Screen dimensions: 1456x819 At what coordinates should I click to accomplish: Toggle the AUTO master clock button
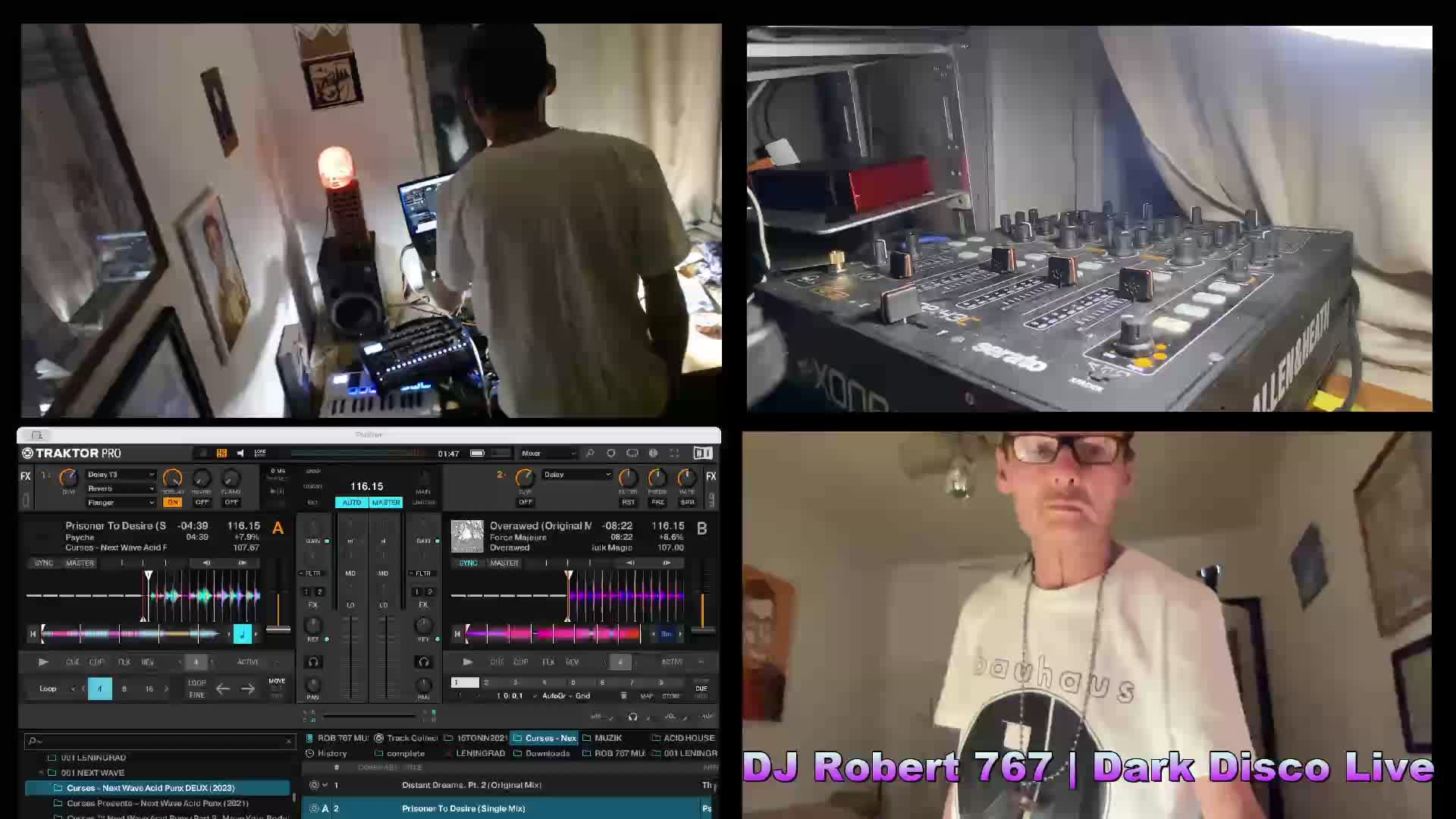point(352,502)
